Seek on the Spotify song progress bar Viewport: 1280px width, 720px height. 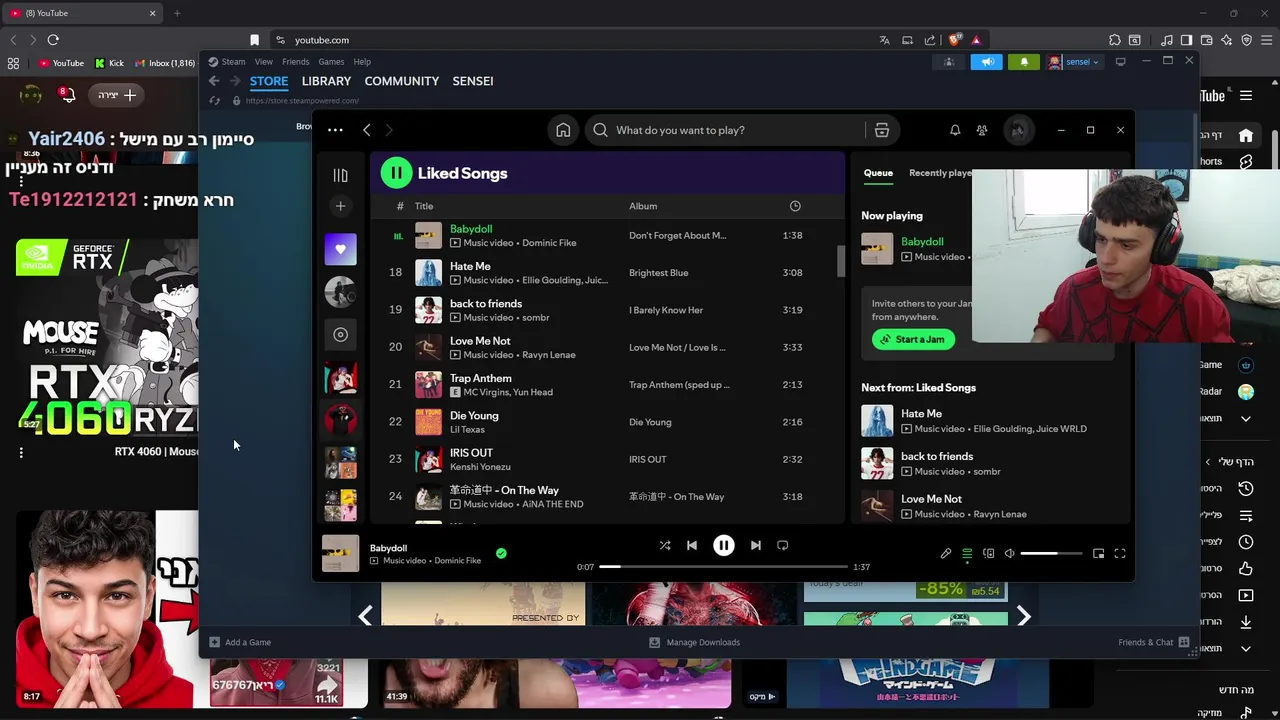click(x=724, y=566)
